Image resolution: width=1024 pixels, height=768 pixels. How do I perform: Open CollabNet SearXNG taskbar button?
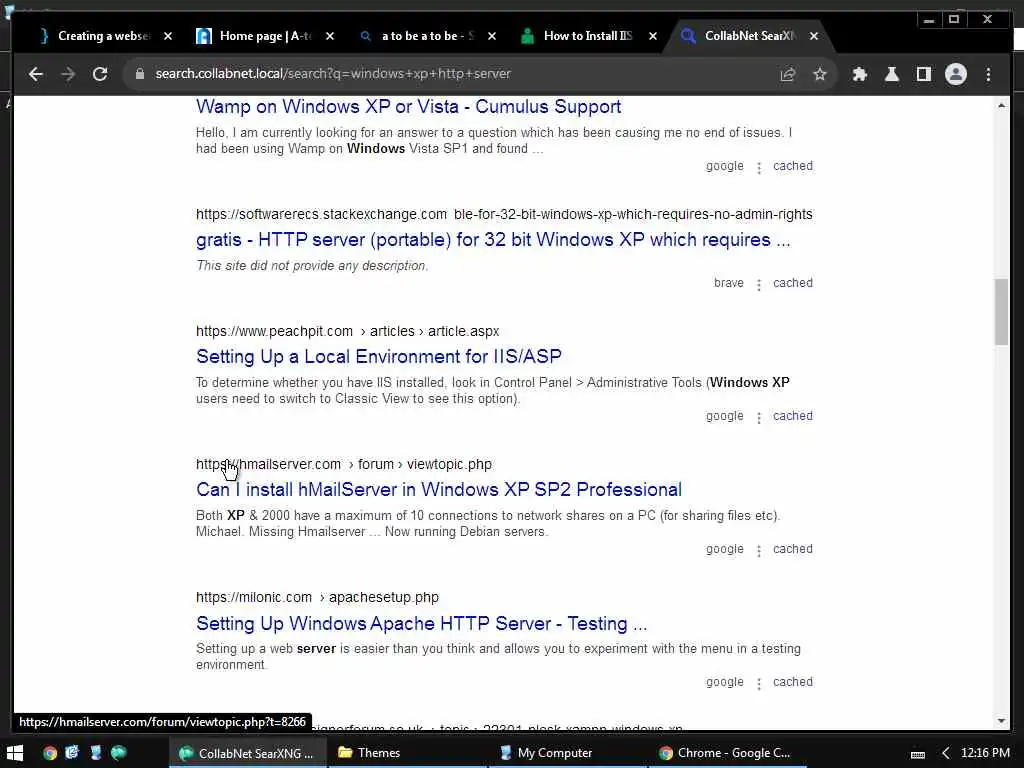248,753
